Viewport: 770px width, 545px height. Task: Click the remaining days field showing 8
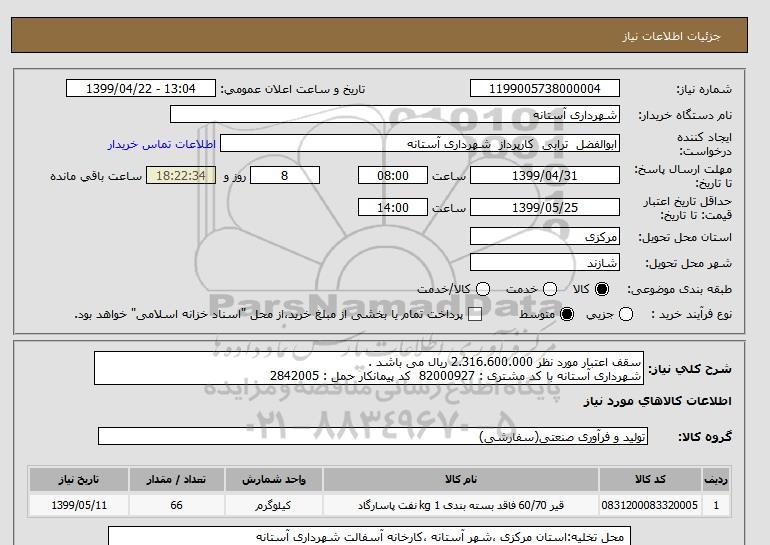coord(285,175)
